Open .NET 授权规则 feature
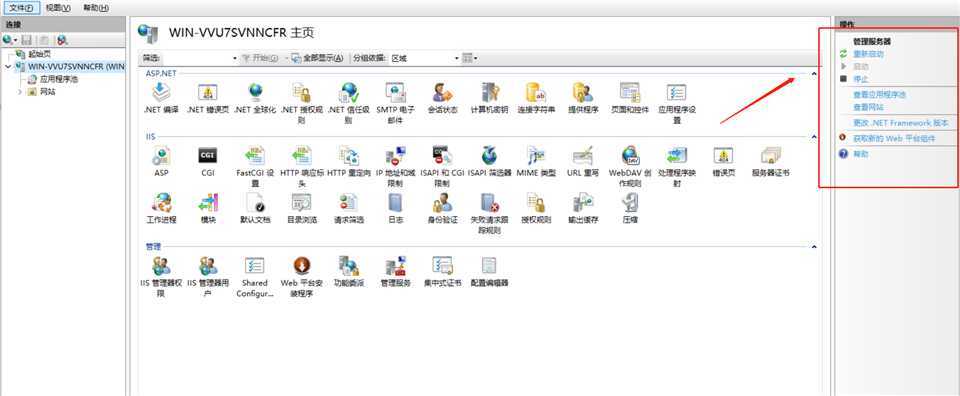960x396 pixels. (302, 103)
